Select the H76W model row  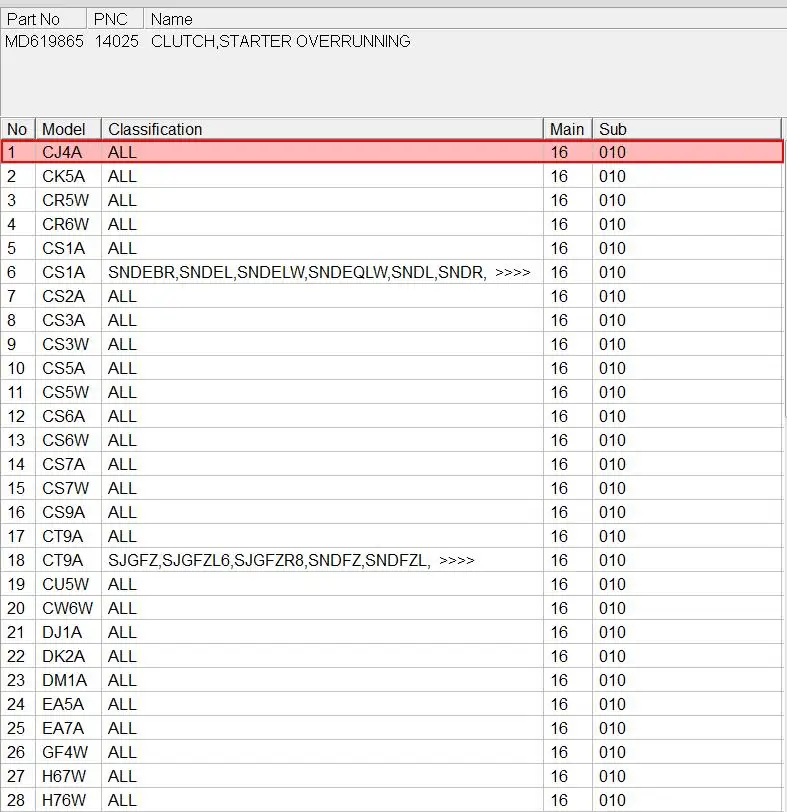click(x=392, y=800)
